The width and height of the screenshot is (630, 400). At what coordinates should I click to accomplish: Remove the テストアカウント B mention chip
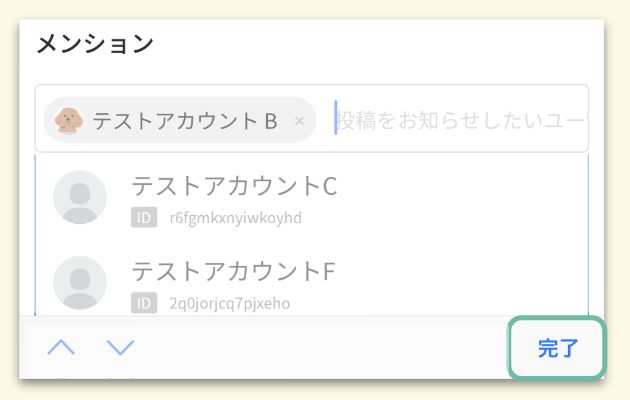(x=299, y=121)
